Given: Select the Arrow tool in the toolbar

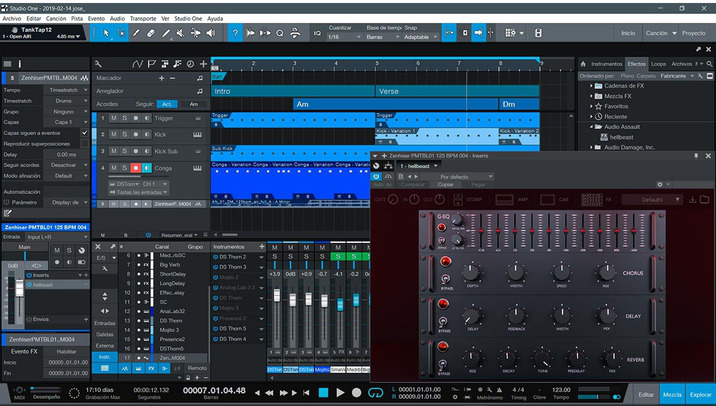Looking at the screenshot, I should coord(105,33).
